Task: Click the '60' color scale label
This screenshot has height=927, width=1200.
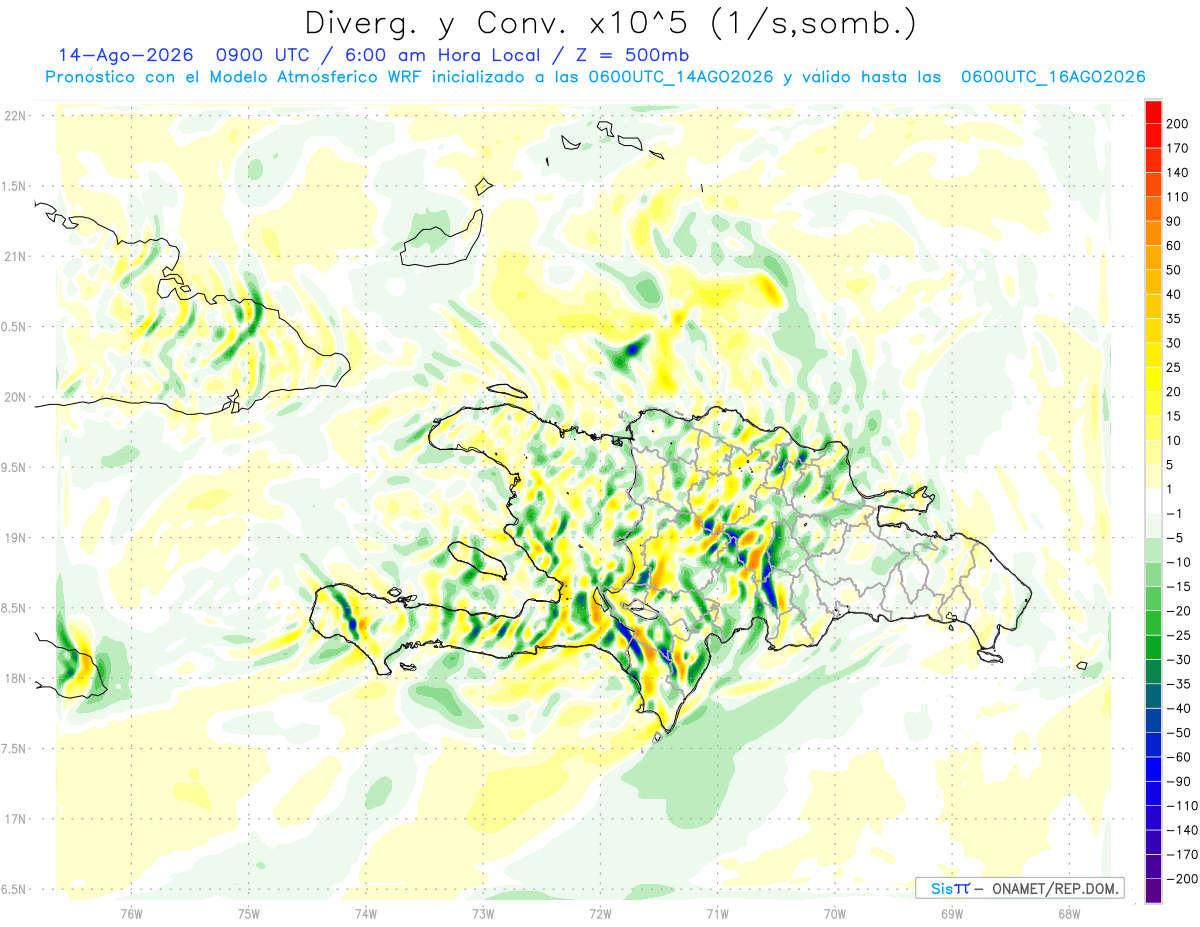Action: pyautogui.click(x=1175, y=246)
